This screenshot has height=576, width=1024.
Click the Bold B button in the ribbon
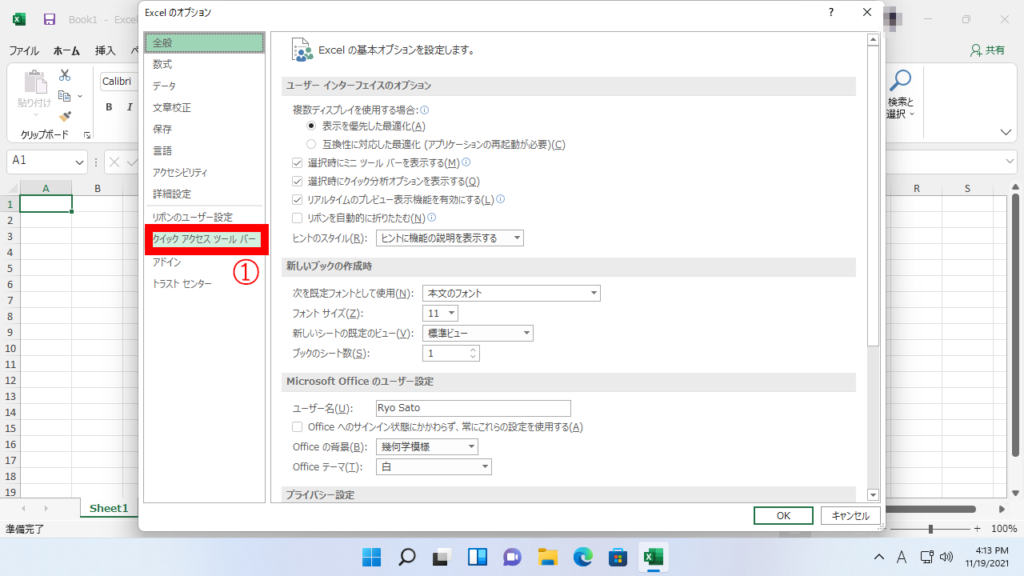click(109, 108)
